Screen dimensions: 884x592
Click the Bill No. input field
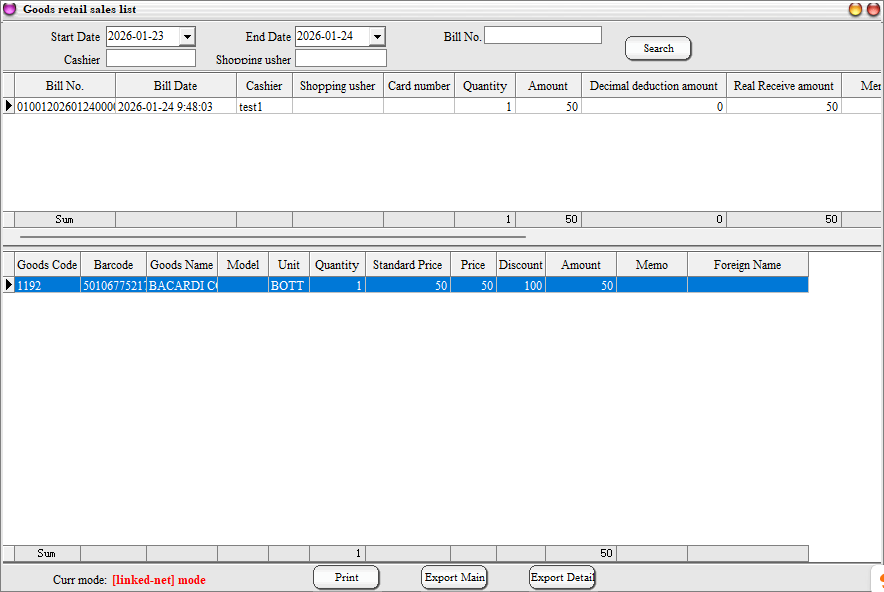click(543, 36)
